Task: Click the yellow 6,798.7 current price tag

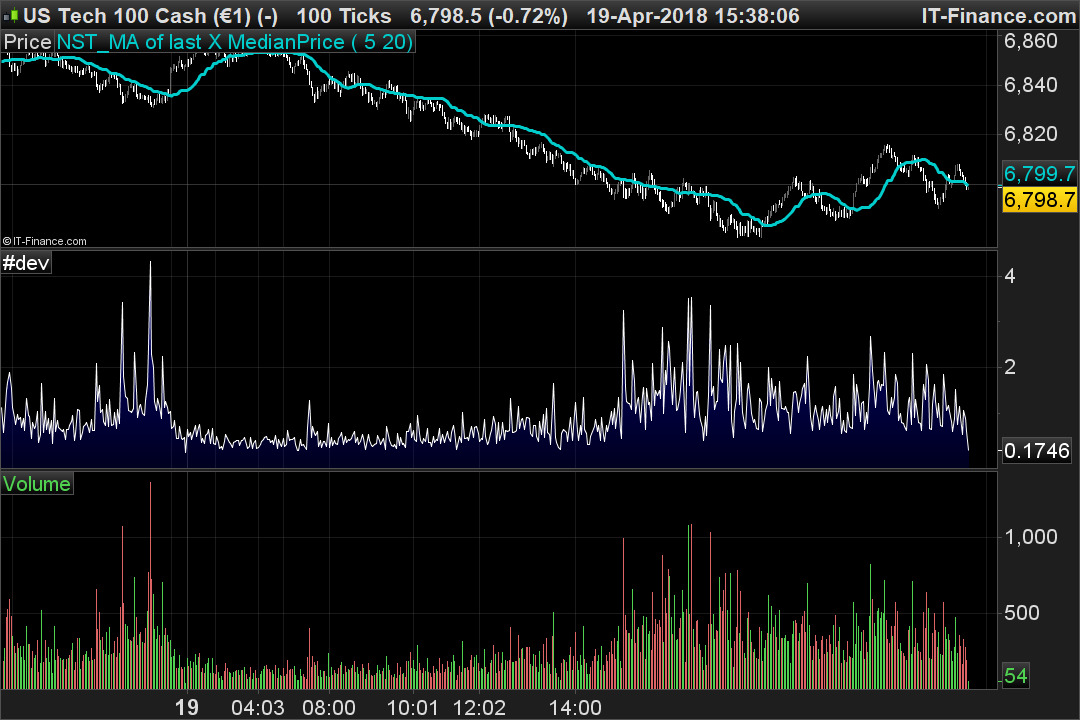Action: pyautogui.click(x=1039, y=200)
